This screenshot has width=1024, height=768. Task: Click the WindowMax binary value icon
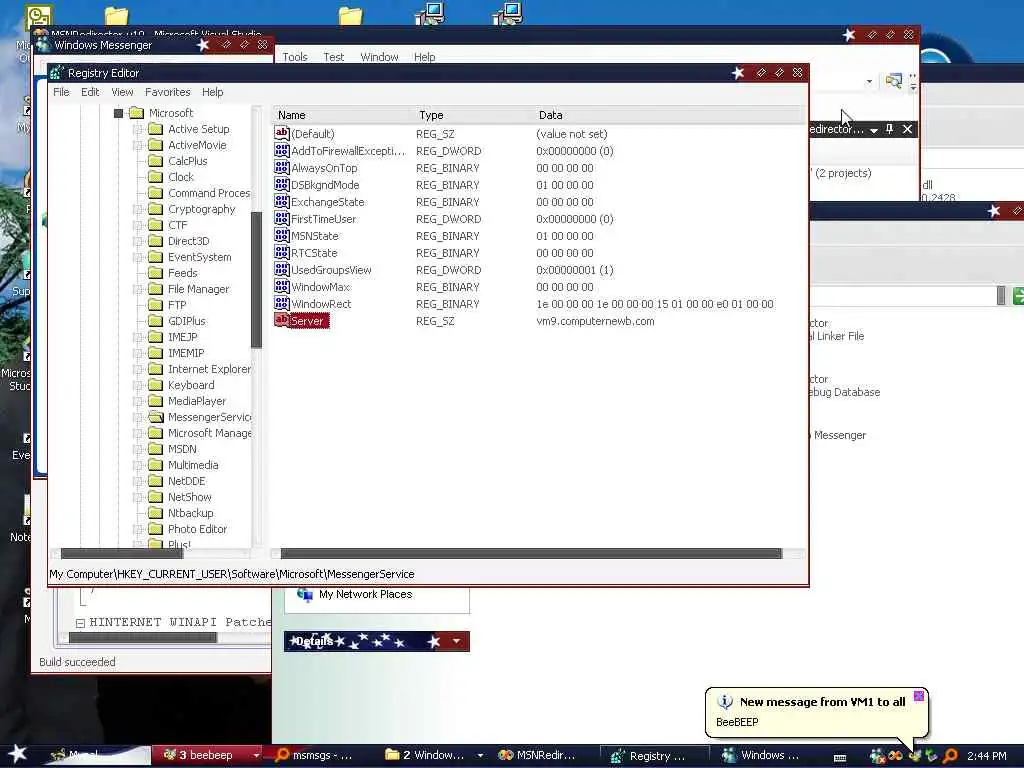pos(281,286)
